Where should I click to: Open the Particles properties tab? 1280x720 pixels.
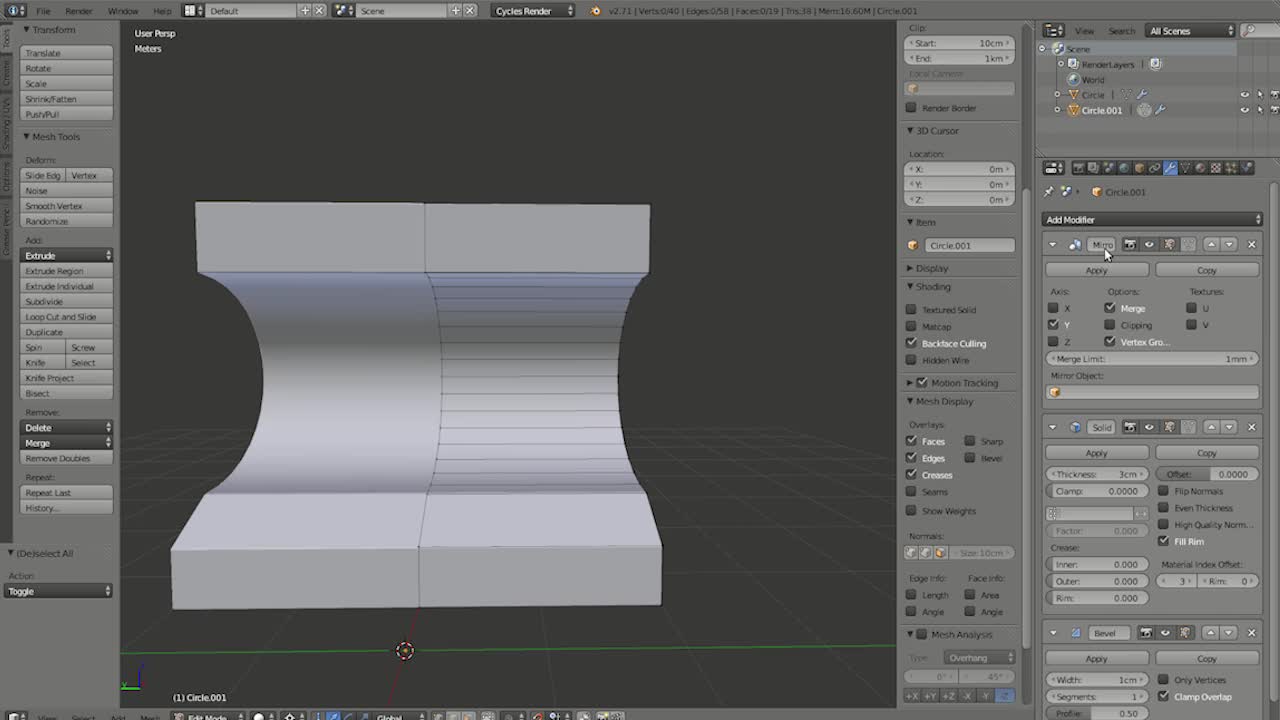point(1231,168)
